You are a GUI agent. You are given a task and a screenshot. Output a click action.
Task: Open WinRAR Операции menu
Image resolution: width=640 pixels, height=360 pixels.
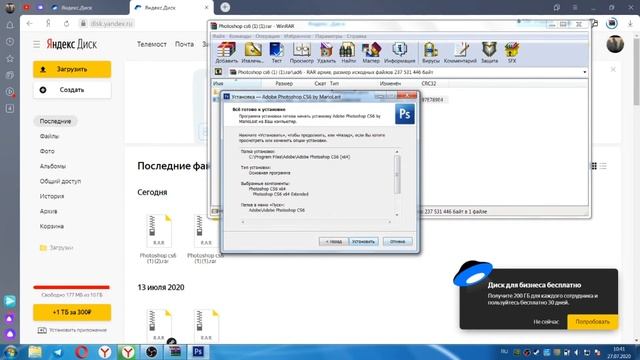coord(267,36)
